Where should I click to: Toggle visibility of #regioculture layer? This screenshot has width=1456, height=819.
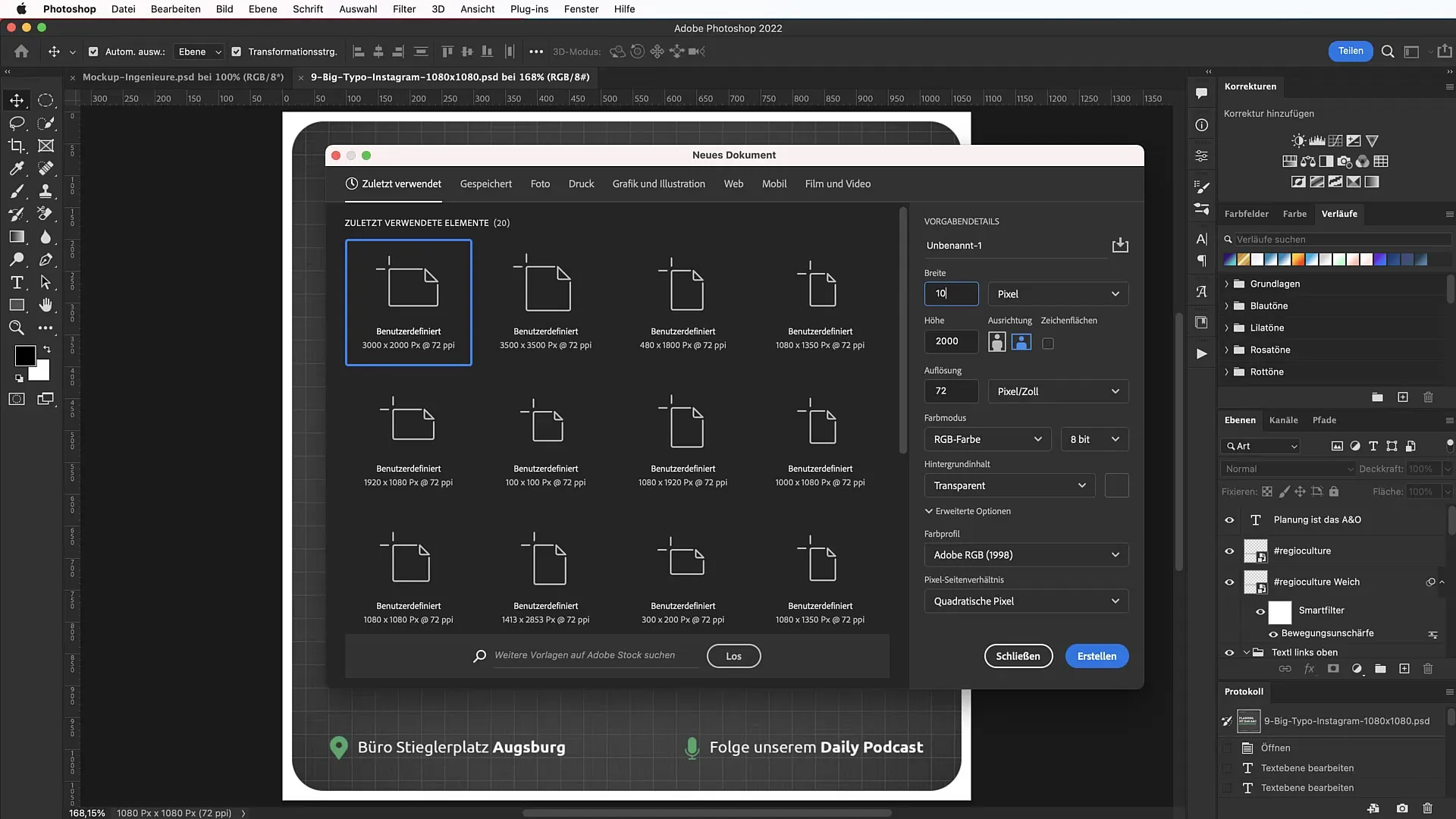pos(1229,551)
